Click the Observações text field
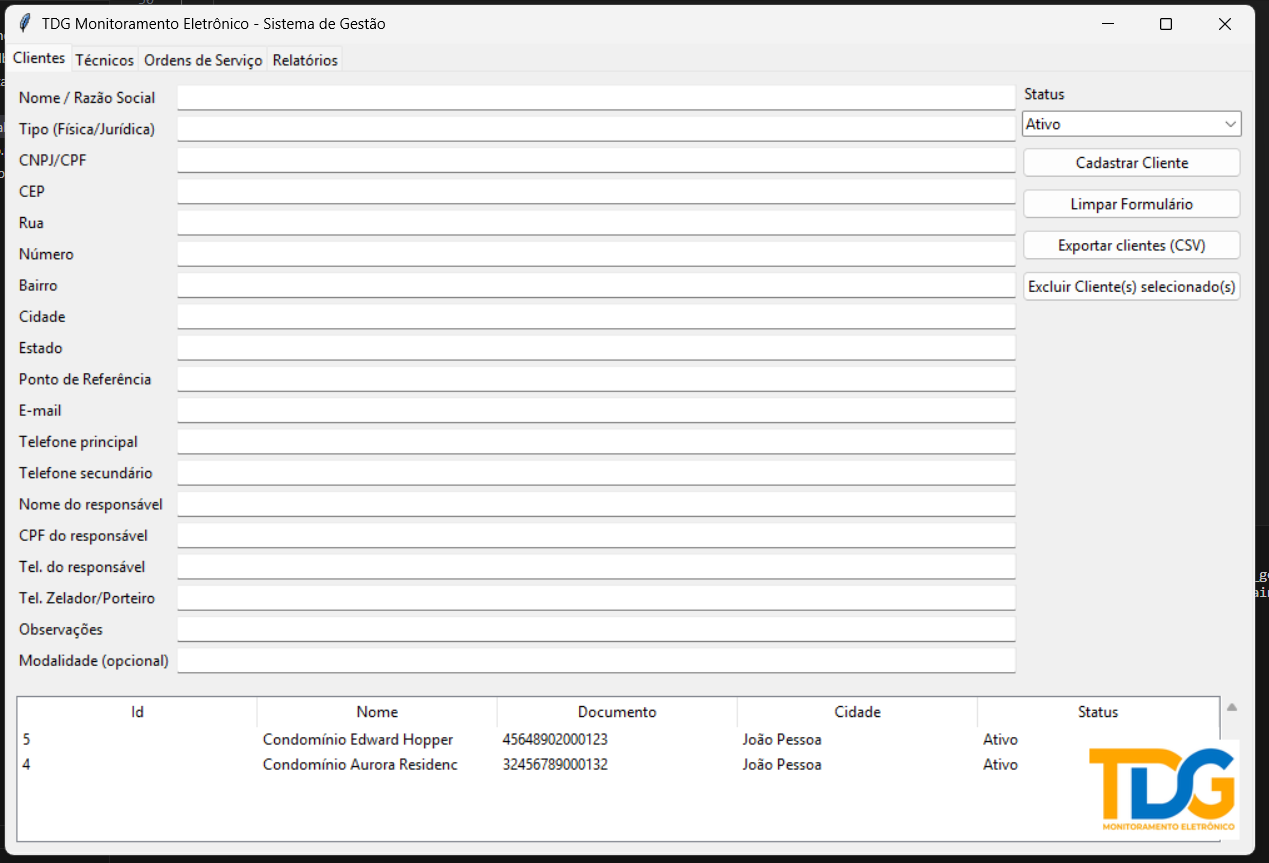This screenshot has height=863, width=1269. (x=596, y=629)
